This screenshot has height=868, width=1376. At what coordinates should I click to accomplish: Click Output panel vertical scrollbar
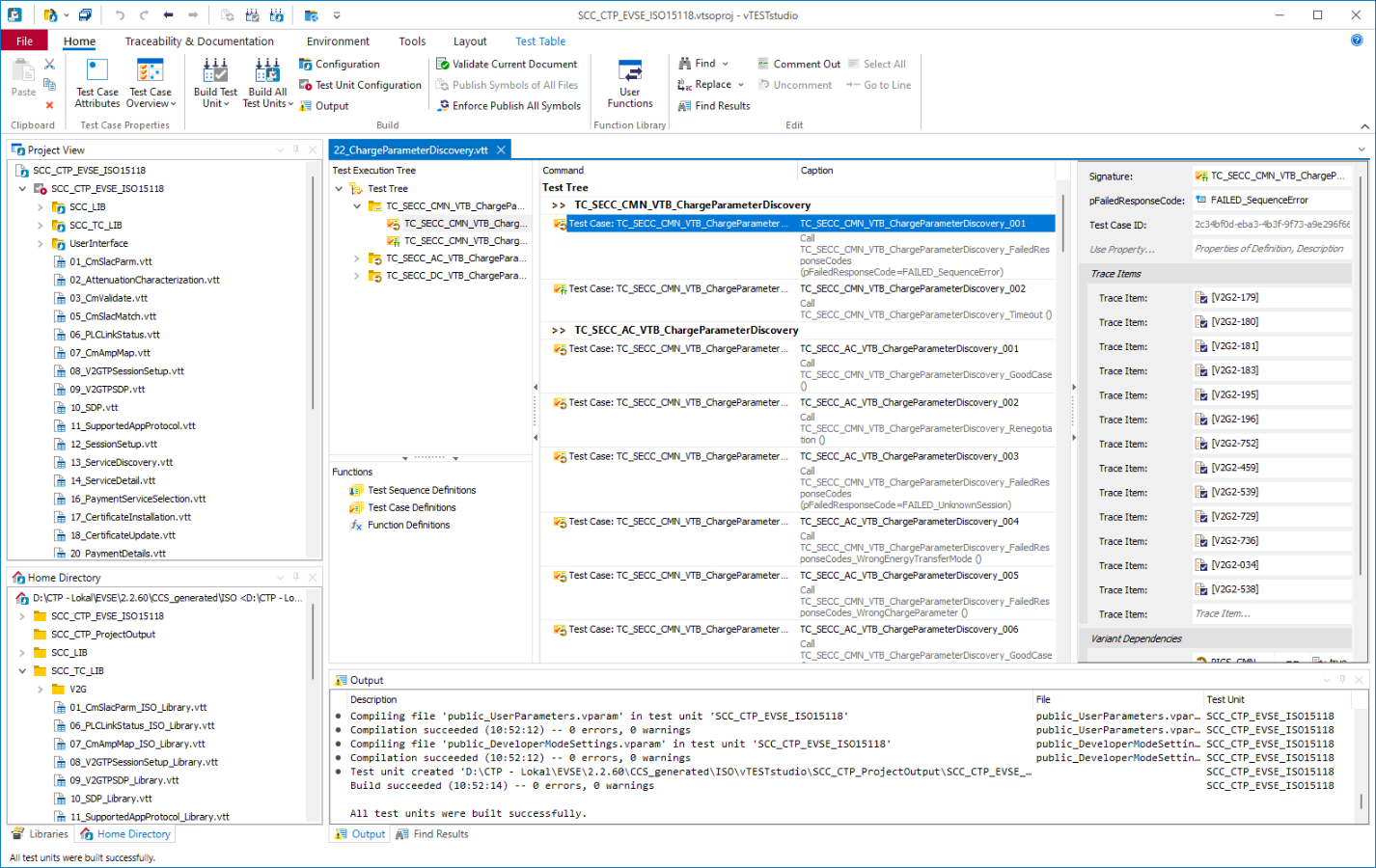click(x=1362, y=800)
